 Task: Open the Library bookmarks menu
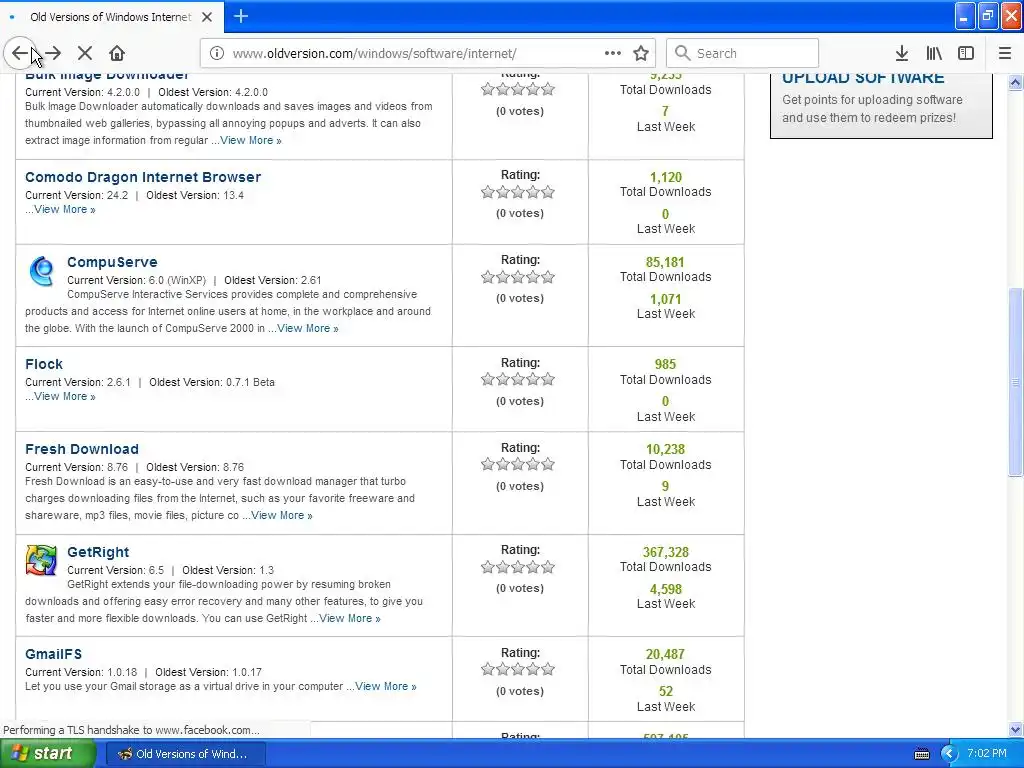pos(934,53)
